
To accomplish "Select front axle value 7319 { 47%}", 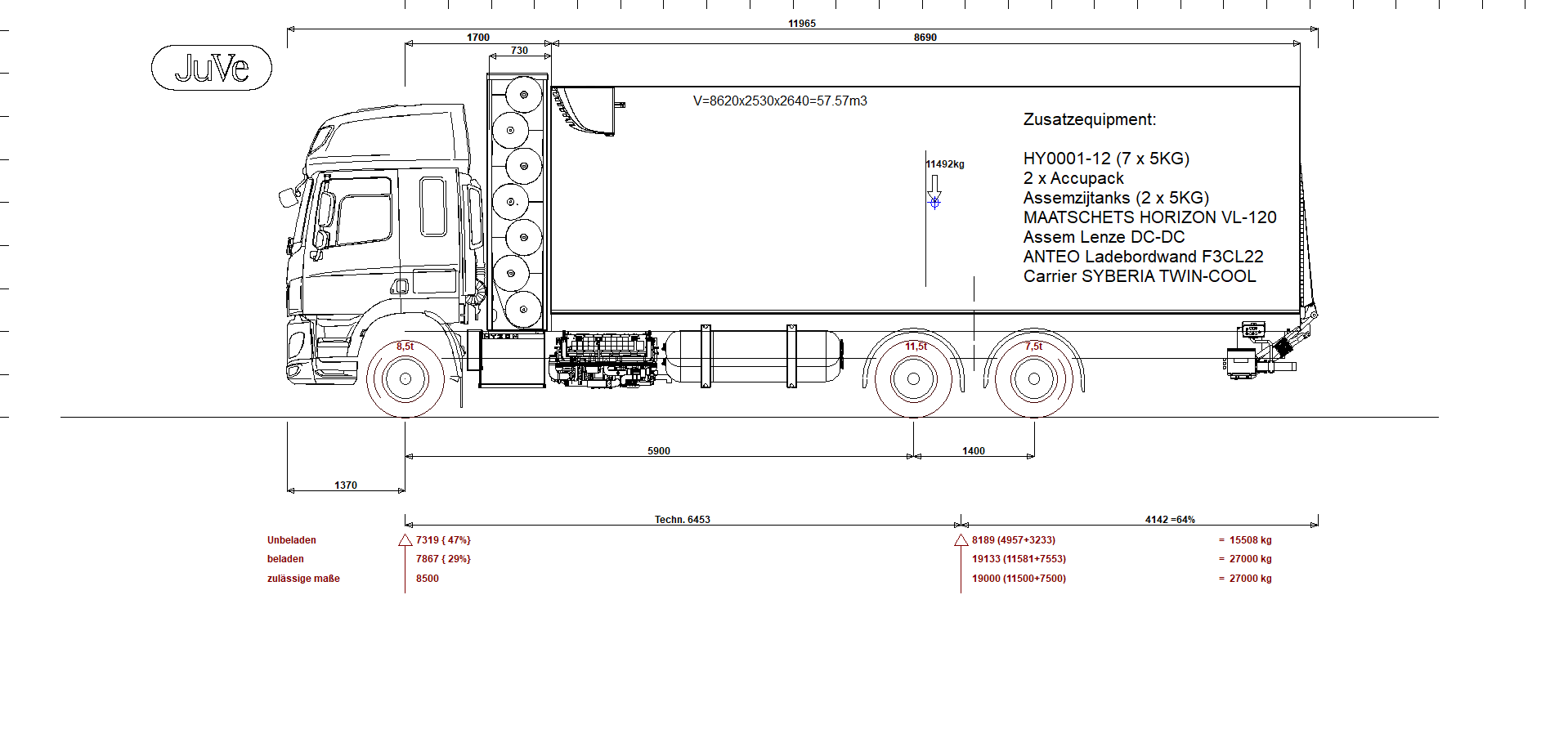I will (443, 540).
